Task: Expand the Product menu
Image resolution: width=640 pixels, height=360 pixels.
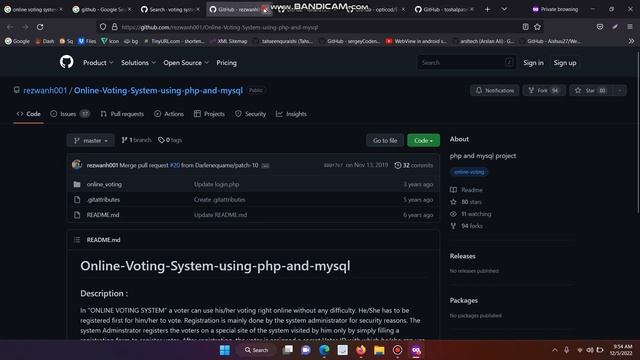Action: pyautogui.click(x=98, y=63)
